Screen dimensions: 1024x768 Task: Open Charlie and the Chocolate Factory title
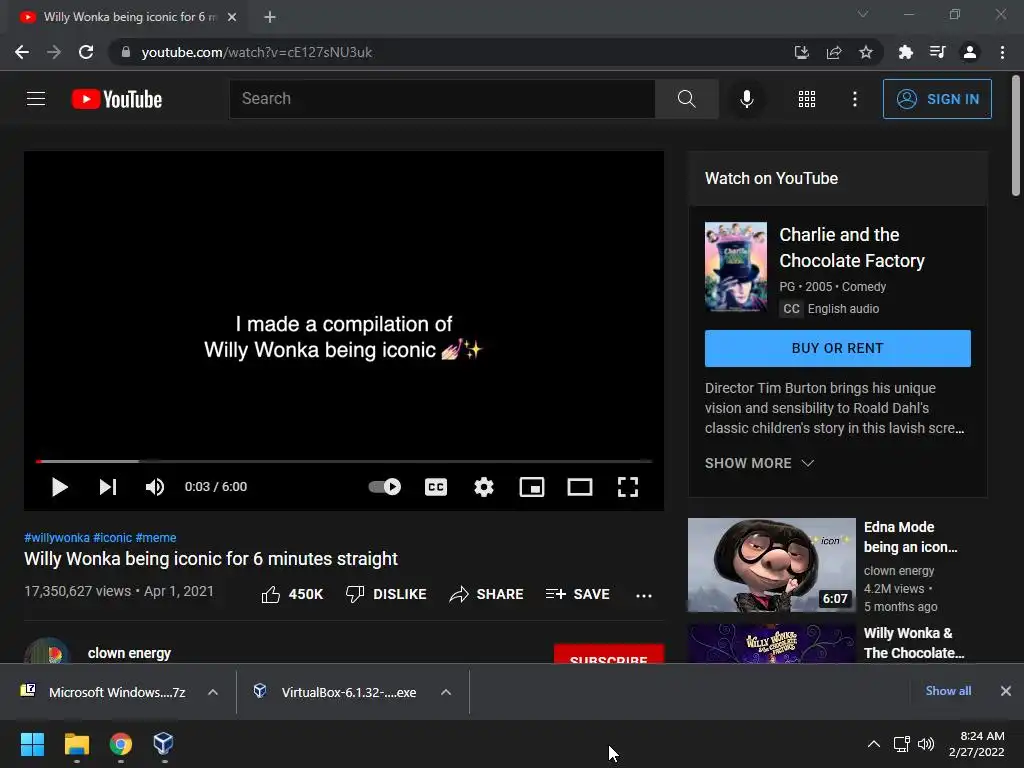coord(852,248)
